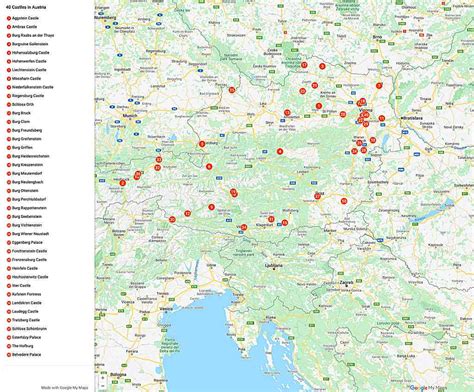Click the list icon for Riegersburg Castle

point(9,96)
